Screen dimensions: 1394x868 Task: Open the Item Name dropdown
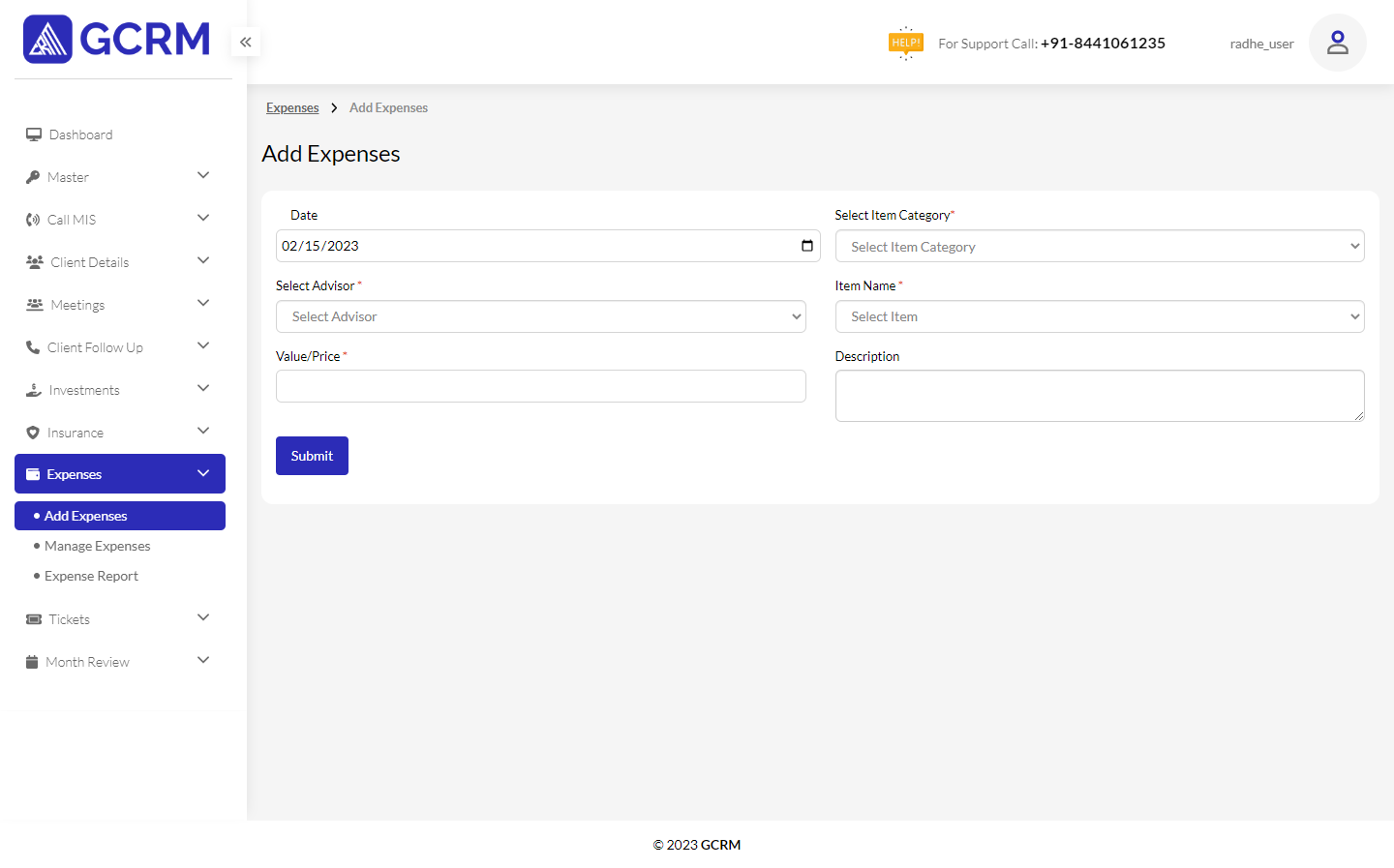click(x=1099, y=316)
